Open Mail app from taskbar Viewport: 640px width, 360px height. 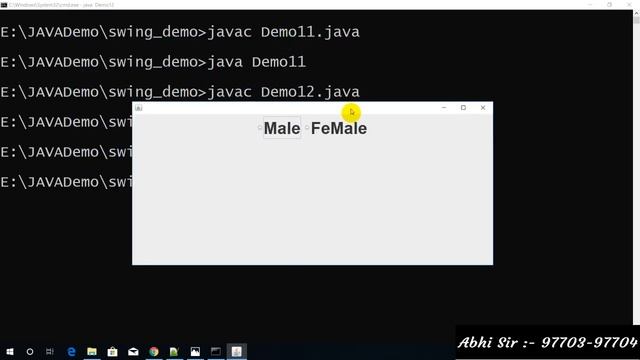[133, 351]
